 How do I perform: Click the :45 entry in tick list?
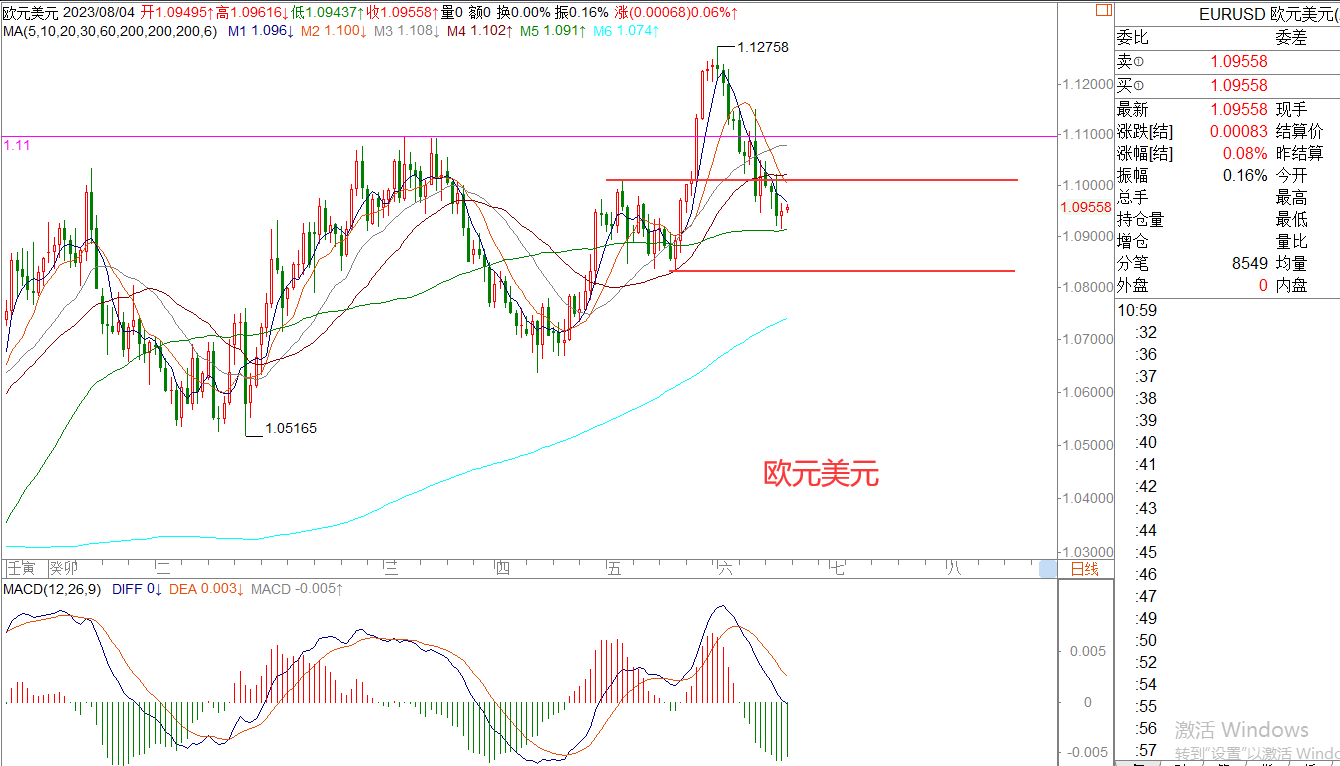click(x=1146, y=552)
